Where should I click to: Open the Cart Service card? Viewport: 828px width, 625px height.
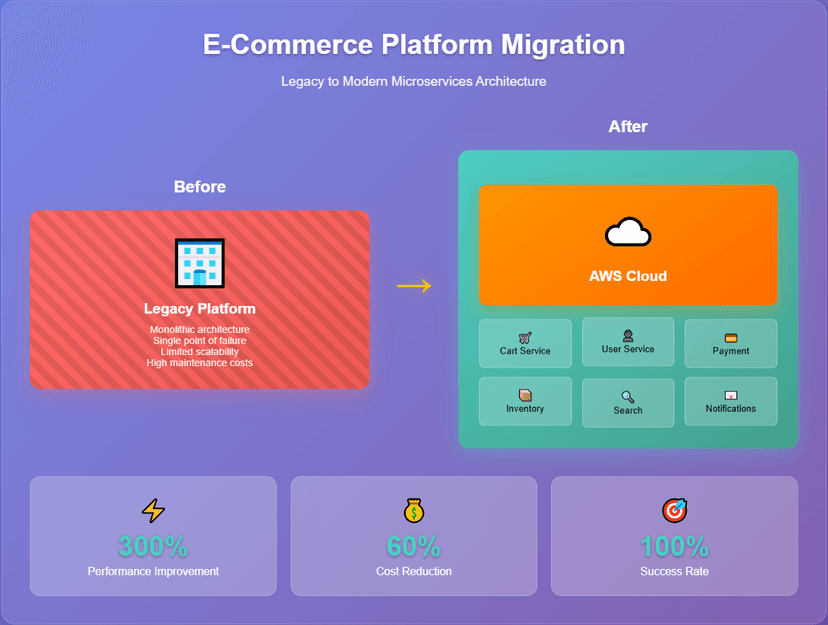pos(524,343)
